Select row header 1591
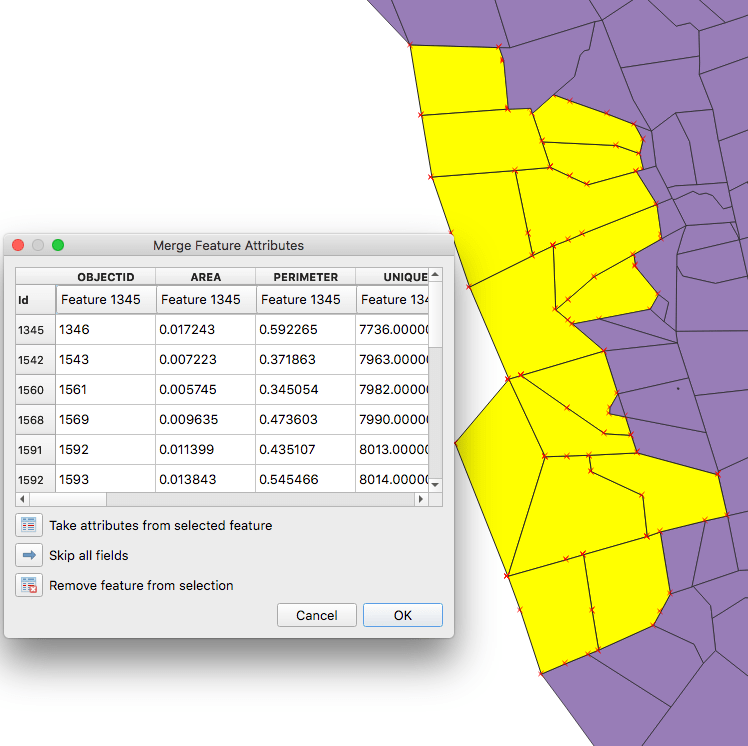This screenshot has width=748, height=746. (x=35, y=450)
